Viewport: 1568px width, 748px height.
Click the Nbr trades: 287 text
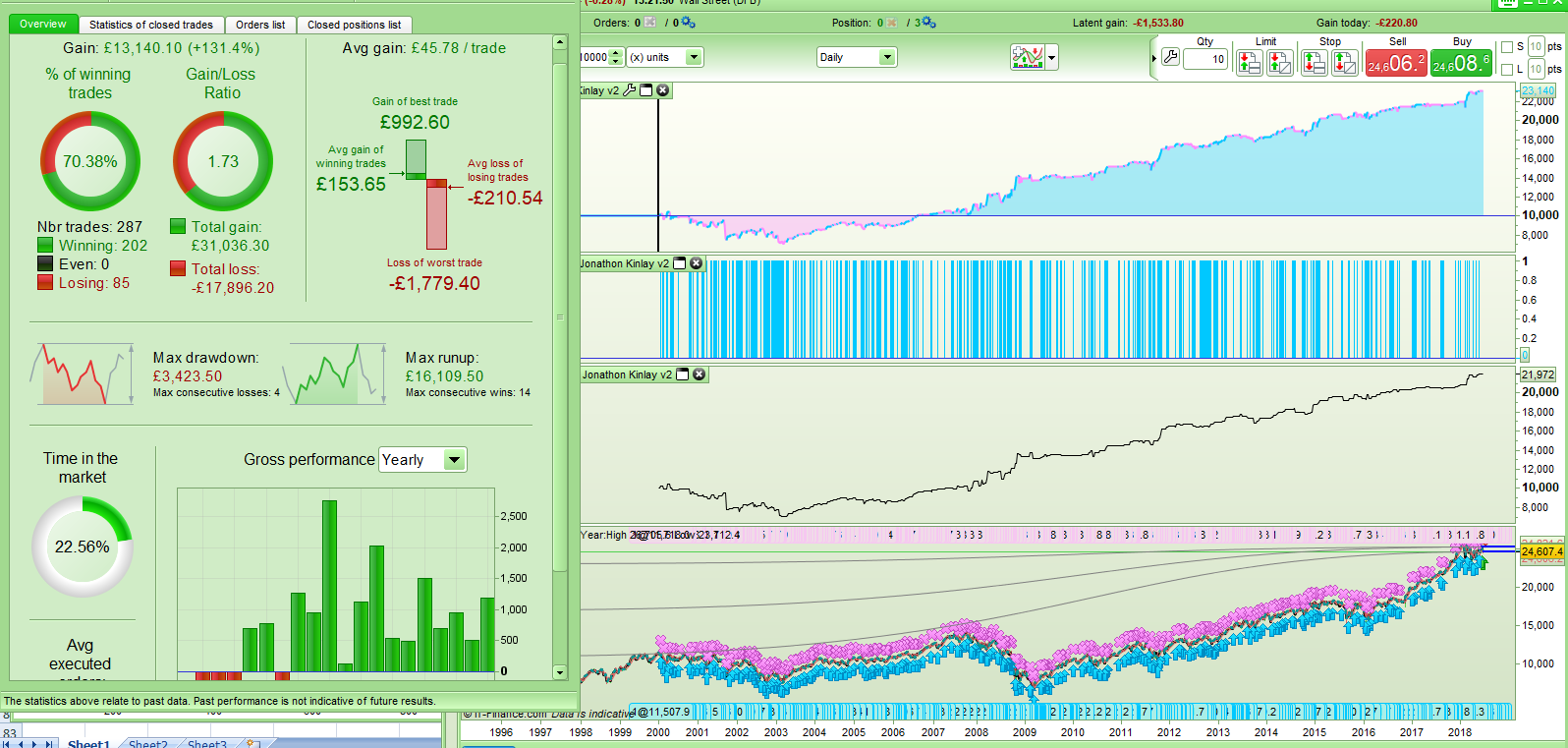coord(89,227)
